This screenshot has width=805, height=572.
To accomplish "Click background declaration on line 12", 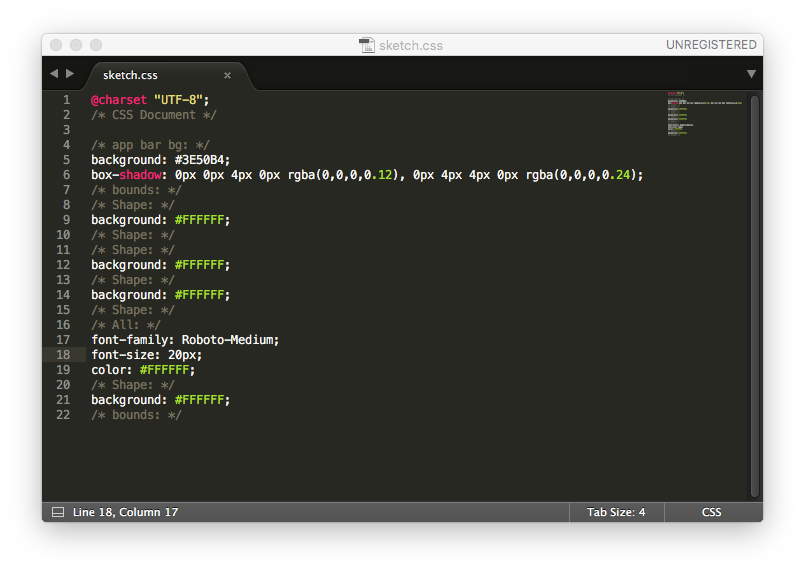I will click(x=161, y=264).
